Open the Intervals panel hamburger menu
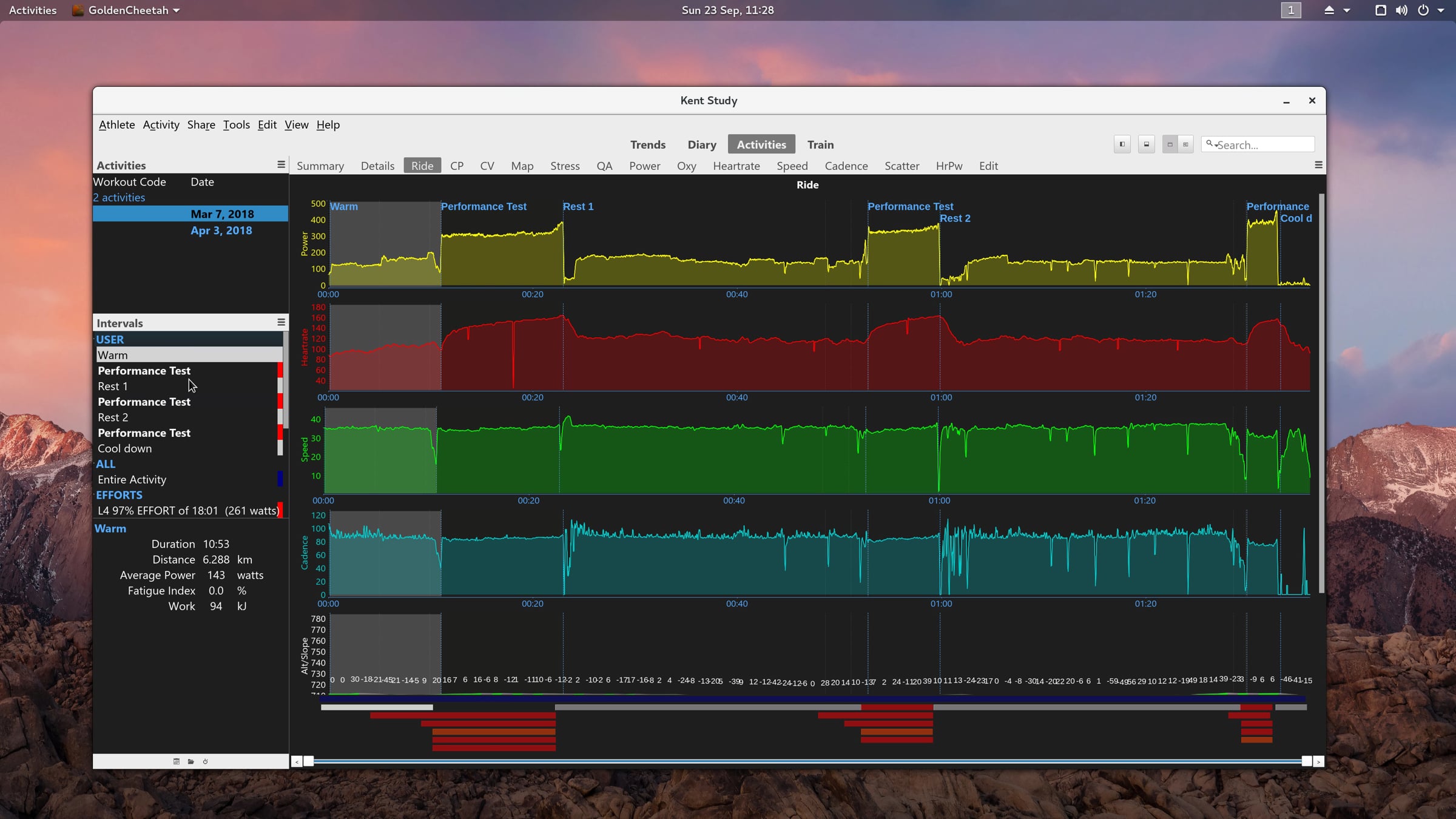This screenshot has width=1456, height=819. click(x=281, y=322)
